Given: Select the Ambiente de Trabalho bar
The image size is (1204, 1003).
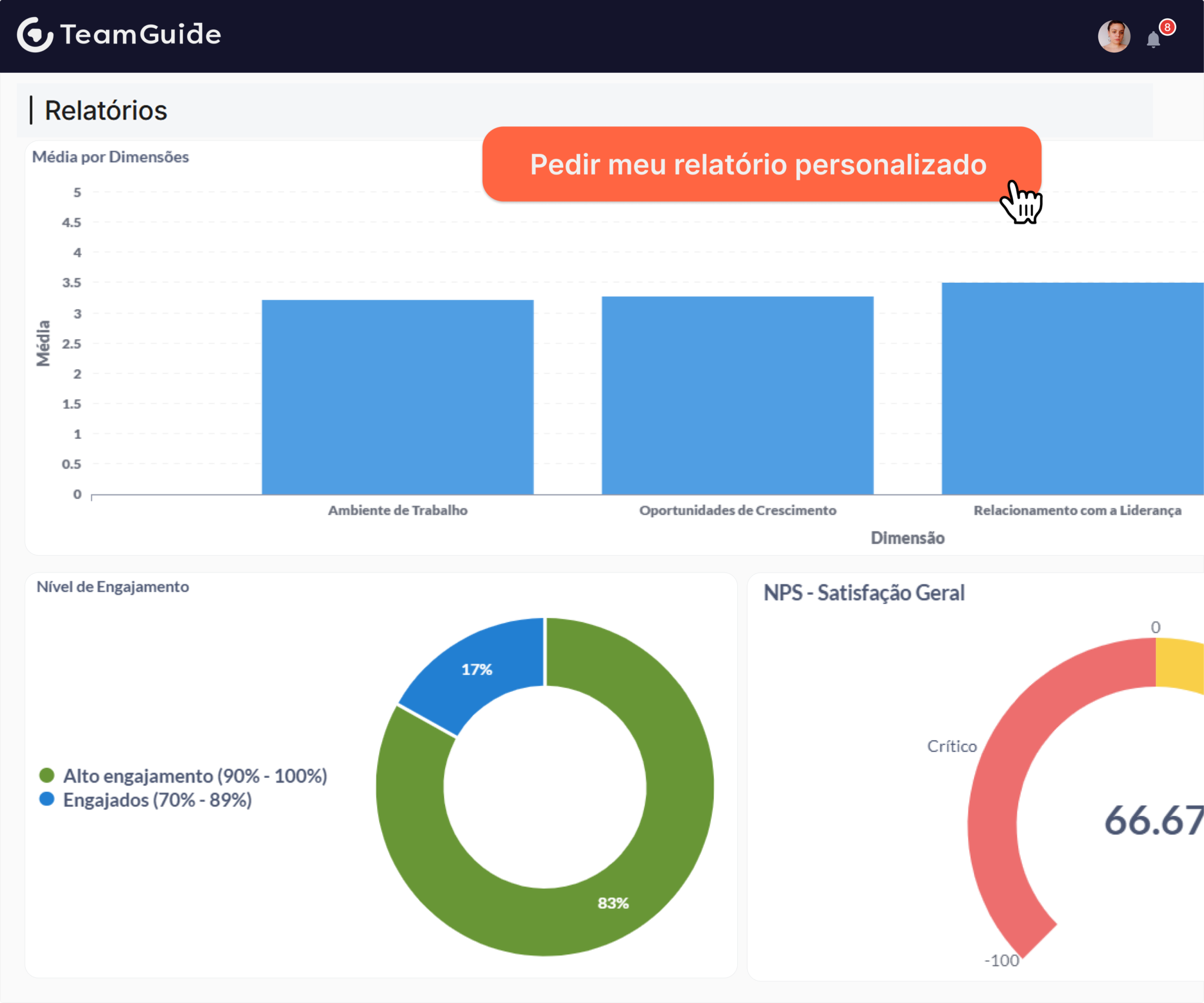Looking at the screenshot, I should (x=397, y=397).
